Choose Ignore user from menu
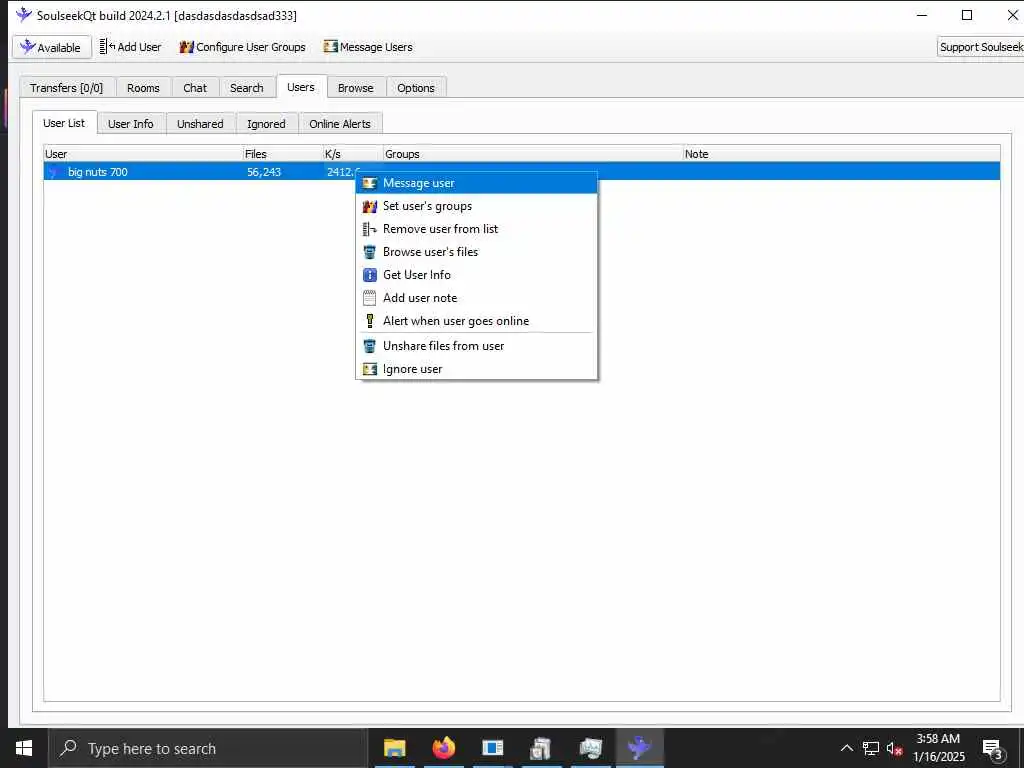1024x768 pixels. tap(476, 369)
